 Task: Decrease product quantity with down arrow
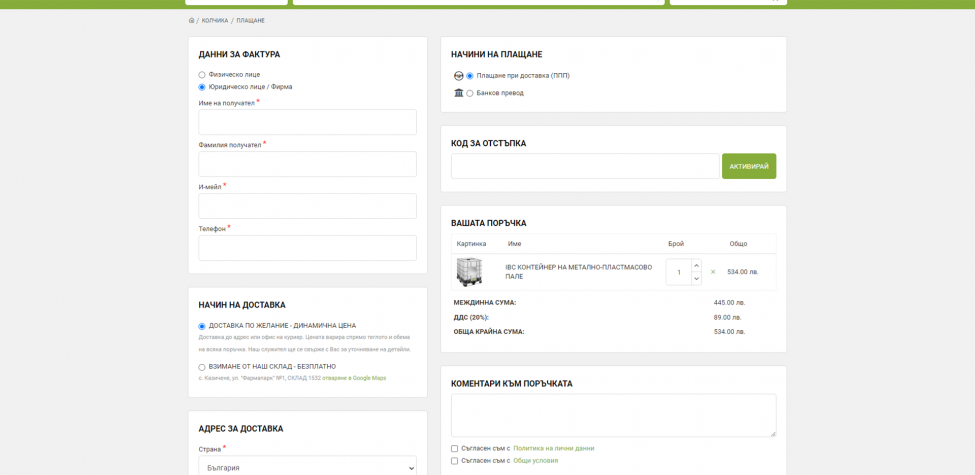pos(696,279)
